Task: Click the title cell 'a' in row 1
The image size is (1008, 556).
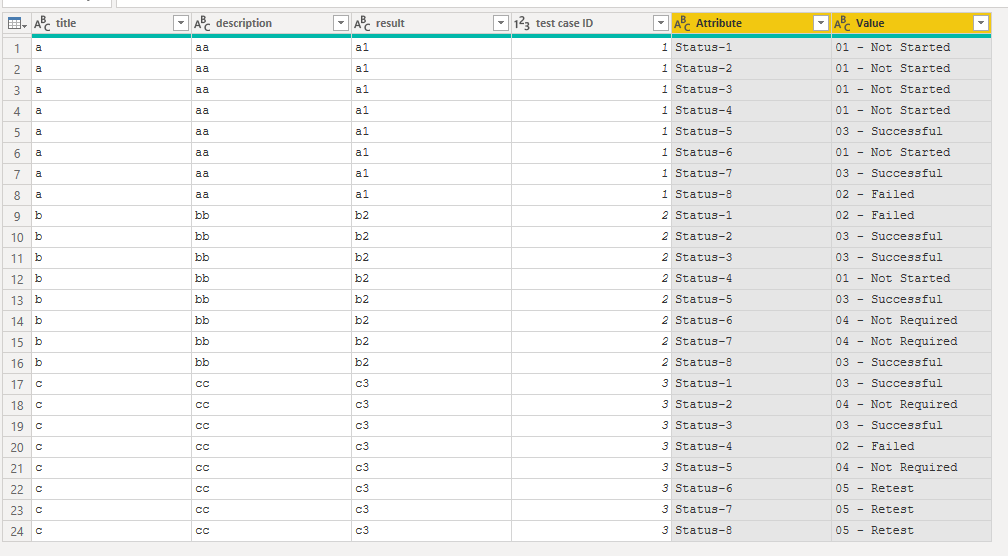Action: [111, 48]
